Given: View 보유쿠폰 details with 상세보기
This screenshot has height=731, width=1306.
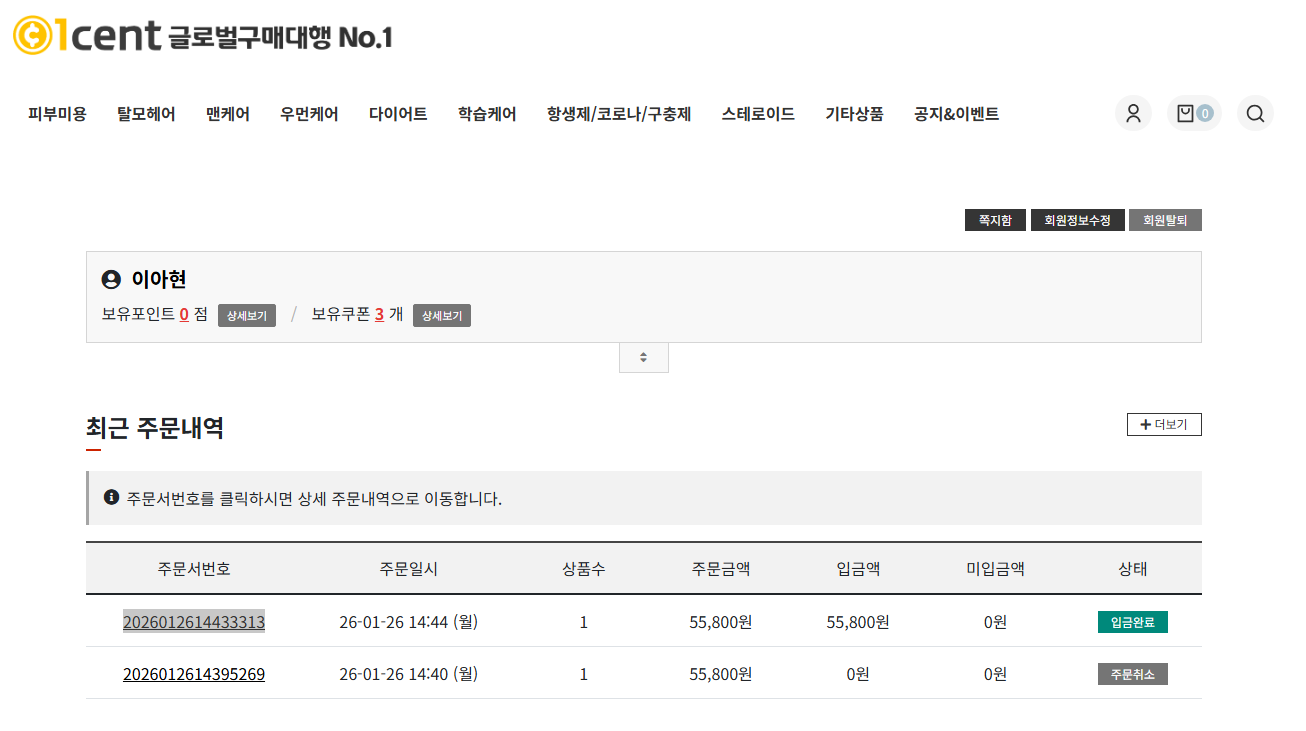Looking at the screenshot, I should [x=441, y=315].
